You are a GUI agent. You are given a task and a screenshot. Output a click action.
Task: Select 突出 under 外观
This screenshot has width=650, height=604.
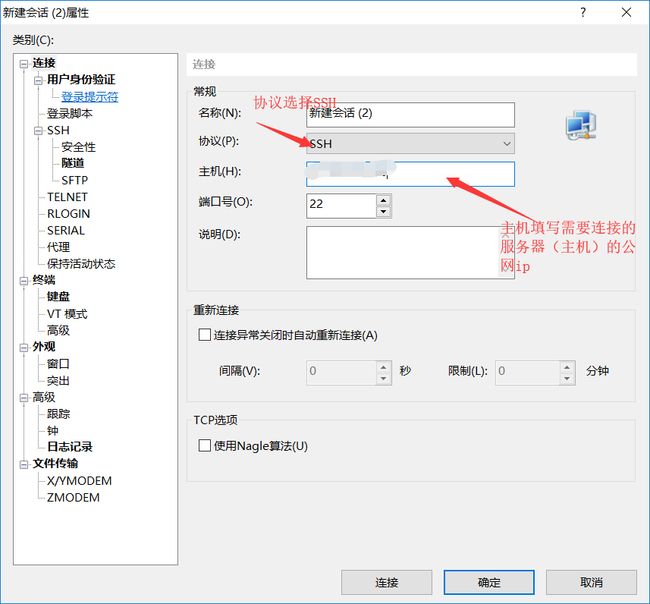pyautogui.click(x=58, y=381)
